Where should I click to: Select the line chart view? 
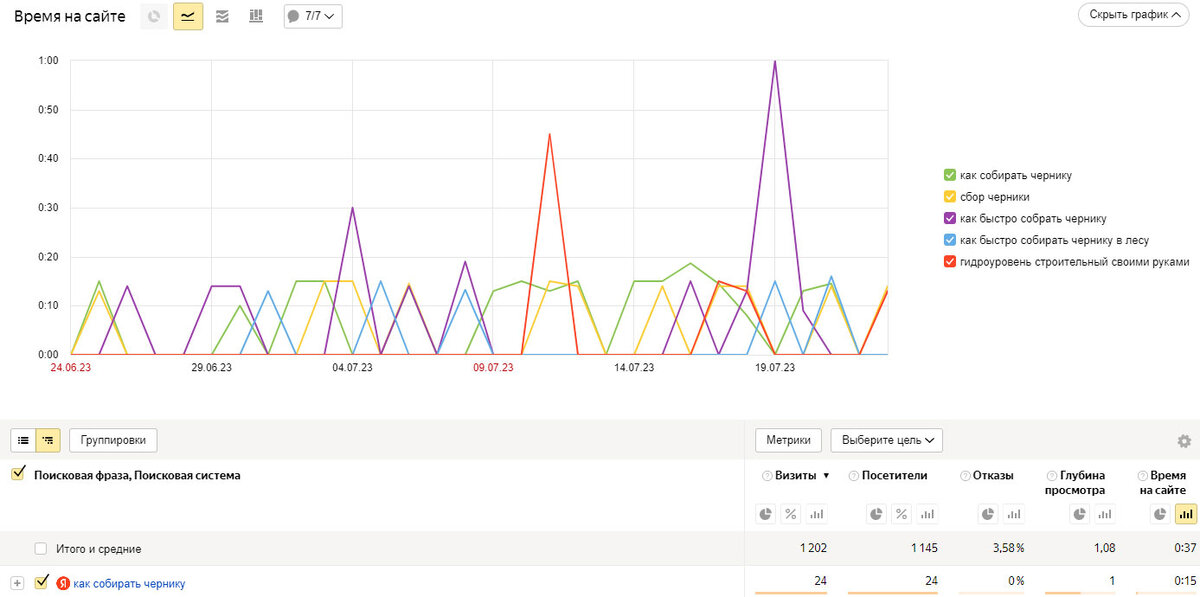pos(188,16)
